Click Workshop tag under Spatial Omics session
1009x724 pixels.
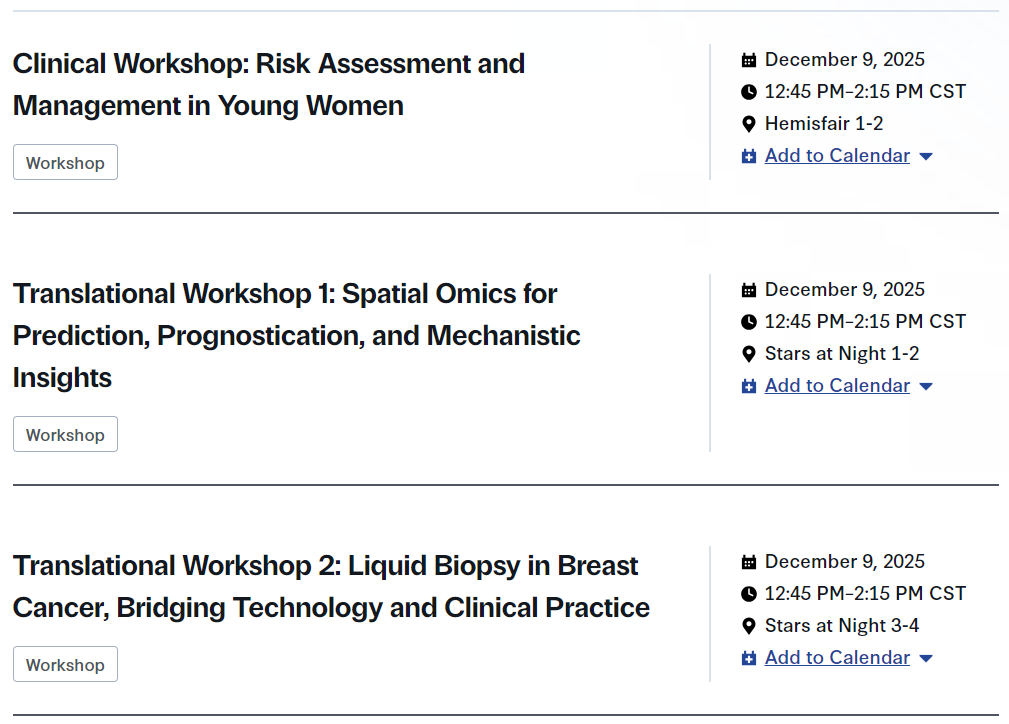point(65,435)
